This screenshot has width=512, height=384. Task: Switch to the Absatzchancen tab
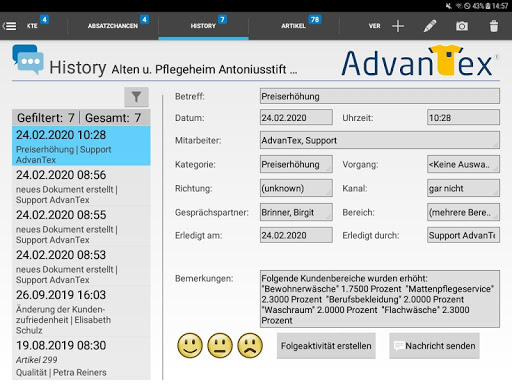pyautogui.click(x=113, y=26)
